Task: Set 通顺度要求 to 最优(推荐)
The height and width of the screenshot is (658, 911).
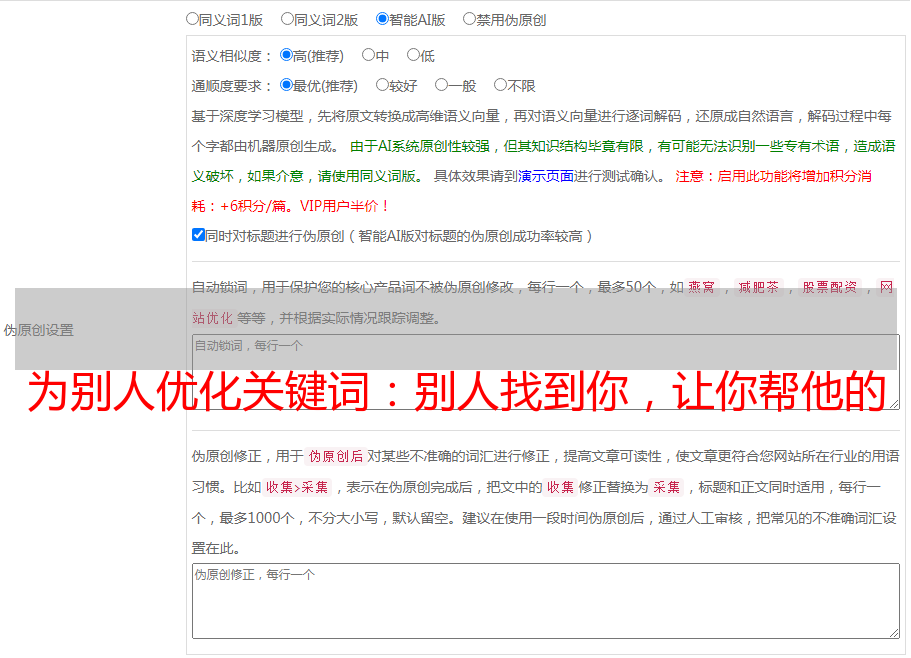Action: pos(287,85)
